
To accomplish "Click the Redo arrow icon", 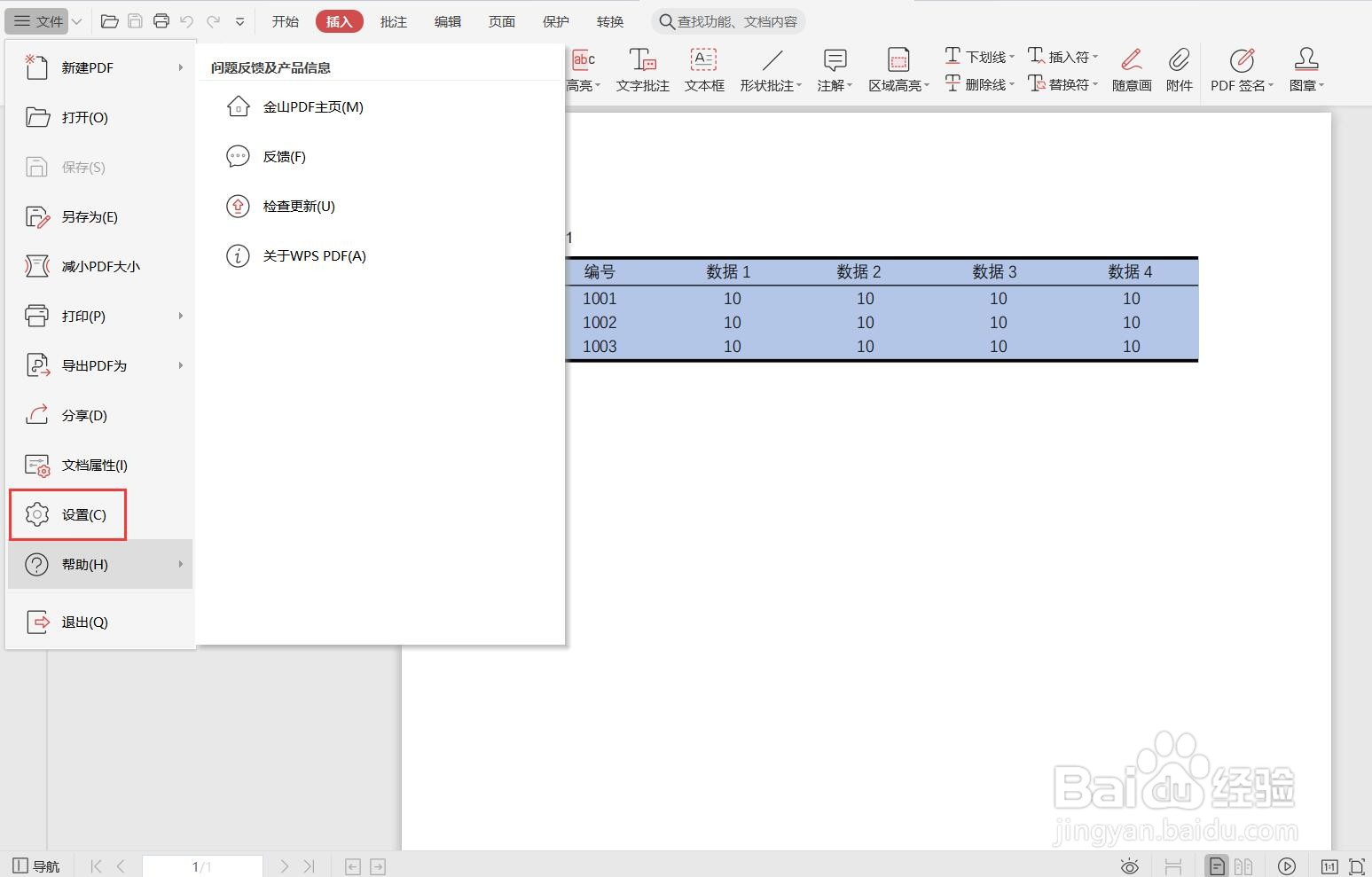I will [x=213, y=21].
